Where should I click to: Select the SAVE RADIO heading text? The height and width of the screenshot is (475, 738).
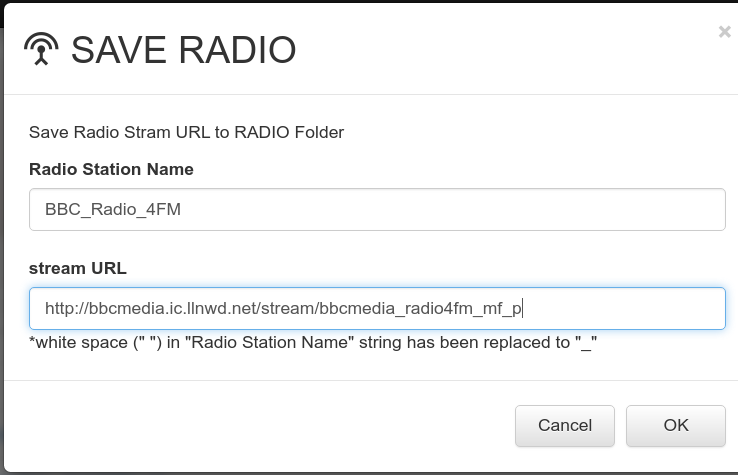coord(184,50)
